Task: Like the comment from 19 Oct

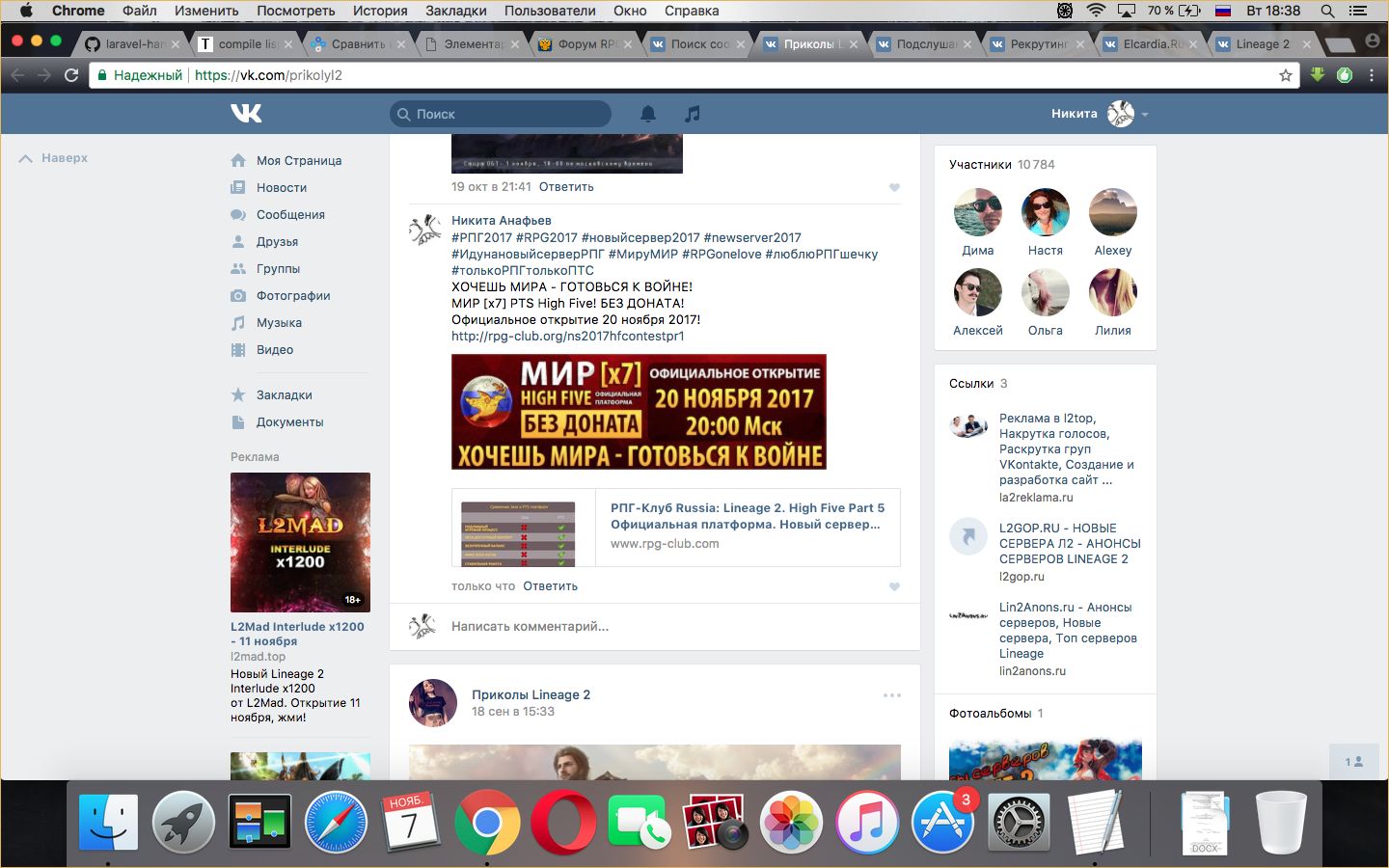Action: coord(894,187)
